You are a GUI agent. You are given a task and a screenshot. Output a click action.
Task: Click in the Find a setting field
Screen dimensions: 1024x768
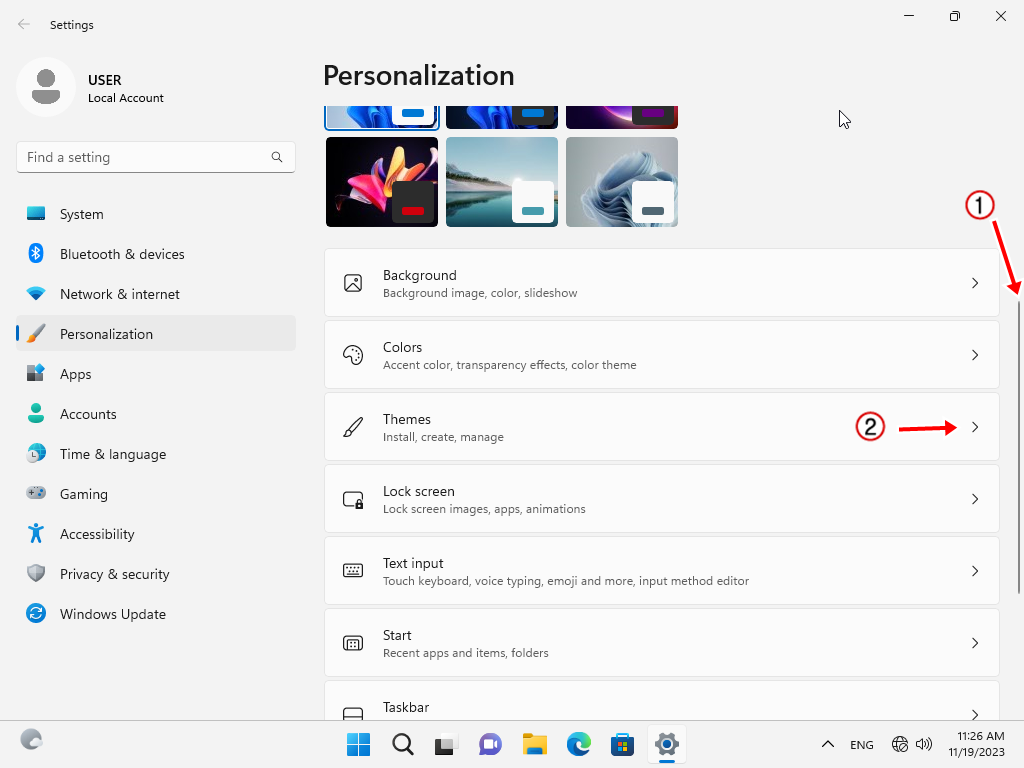[x=140, y=157]
